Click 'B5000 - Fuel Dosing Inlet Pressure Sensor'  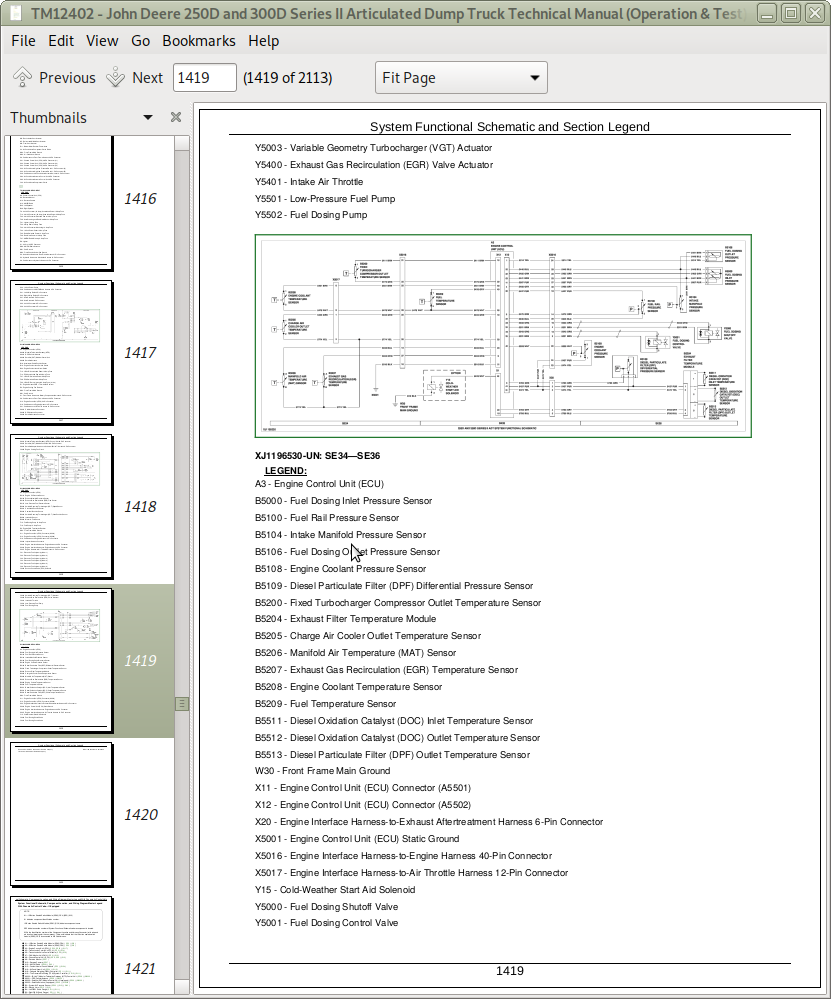343,501
